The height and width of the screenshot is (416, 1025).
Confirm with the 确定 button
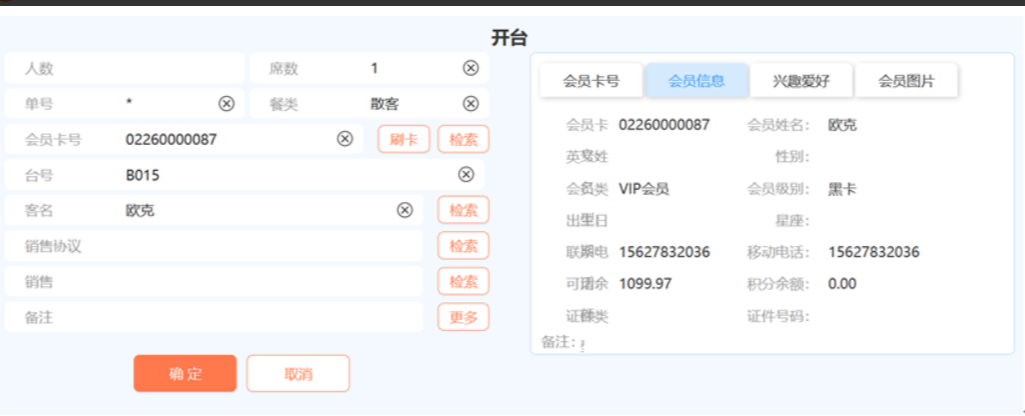185,374
